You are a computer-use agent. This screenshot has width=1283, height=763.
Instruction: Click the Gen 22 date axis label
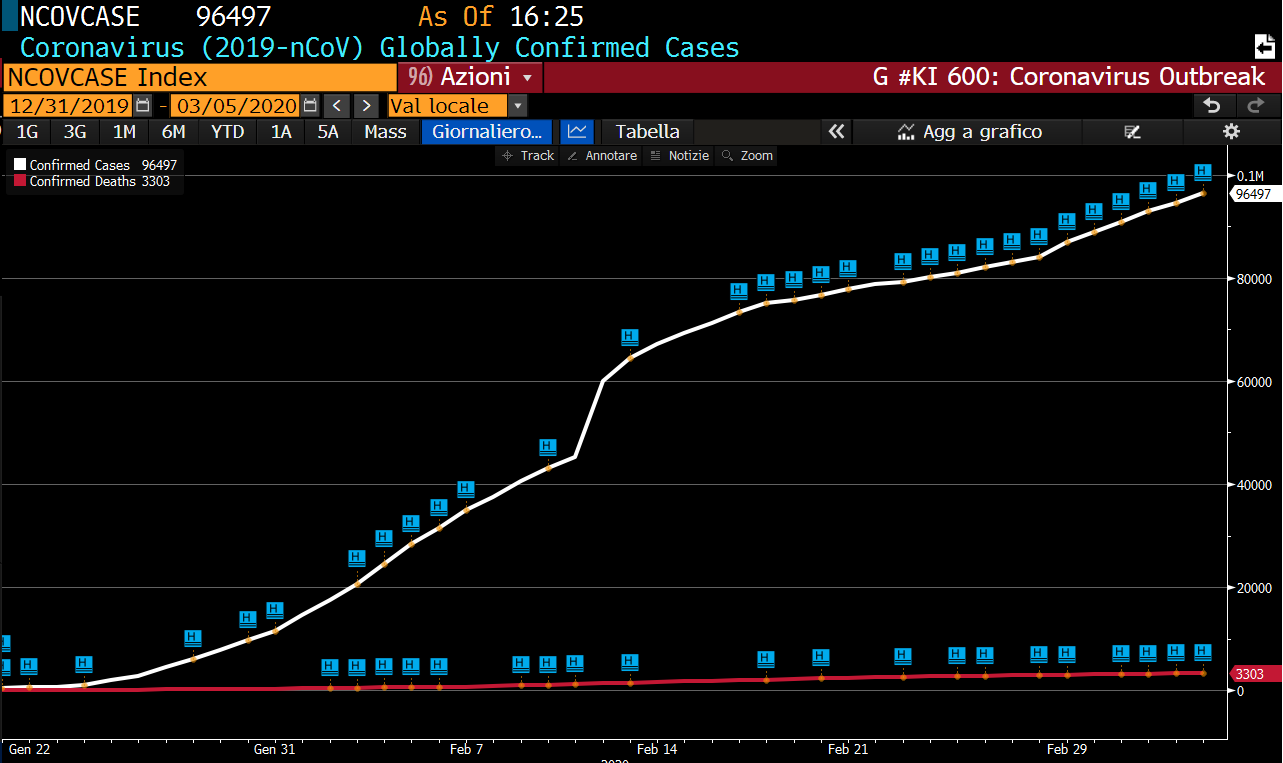pyautogui.click(x=28, y=749)
